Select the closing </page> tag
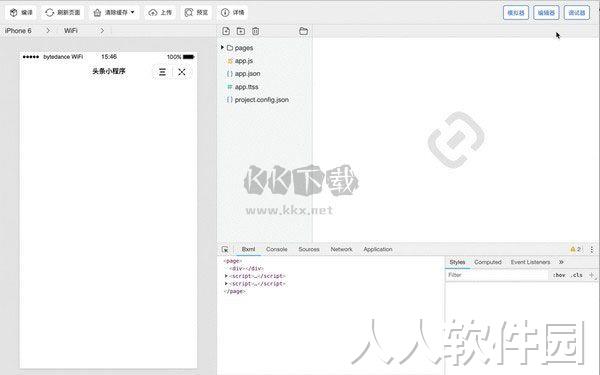The image size is (600, 375). [x=234, y=292]
